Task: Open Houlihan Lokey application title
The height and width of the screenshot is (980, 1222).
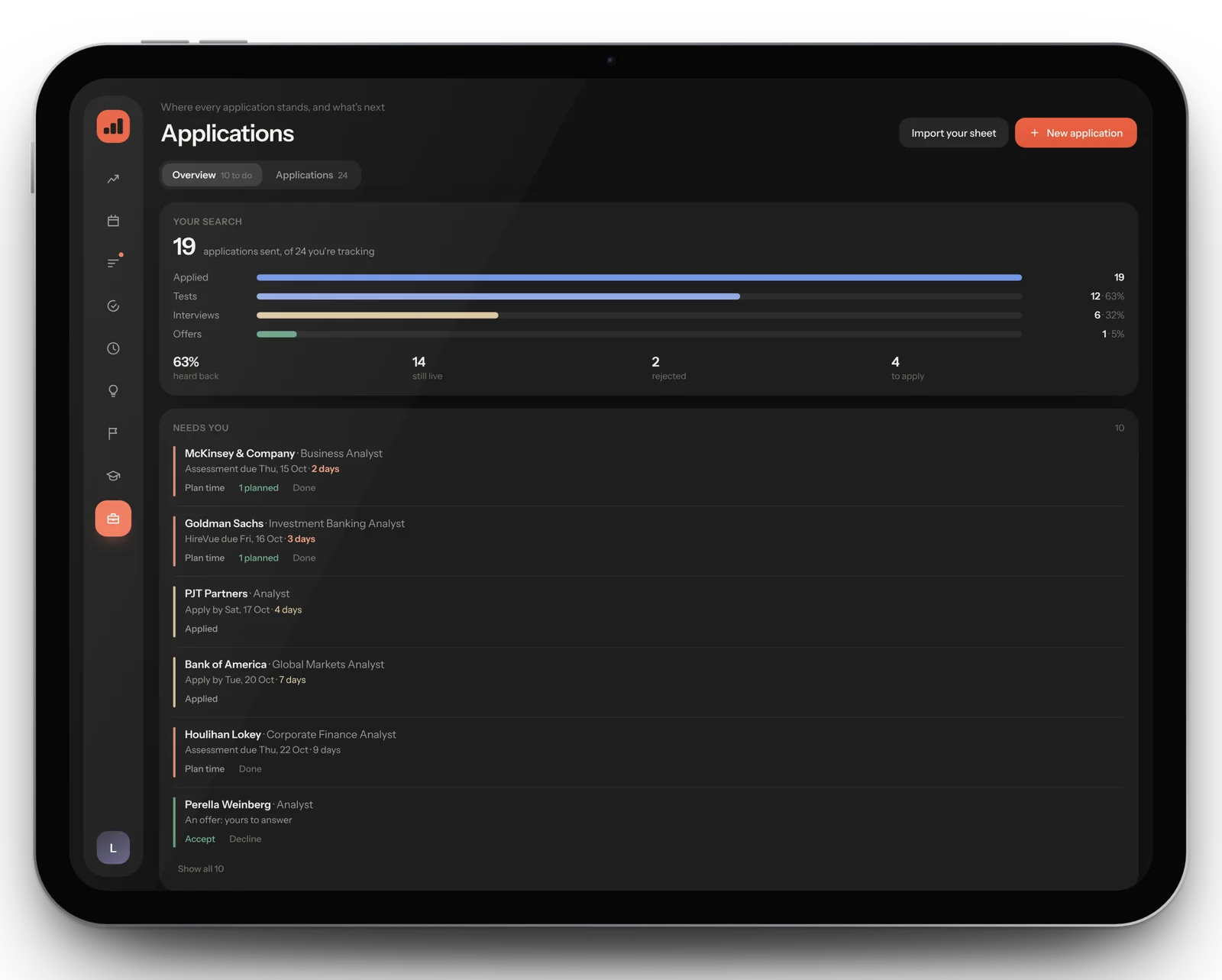Action: pyautogui.click(x=223, y=735)
